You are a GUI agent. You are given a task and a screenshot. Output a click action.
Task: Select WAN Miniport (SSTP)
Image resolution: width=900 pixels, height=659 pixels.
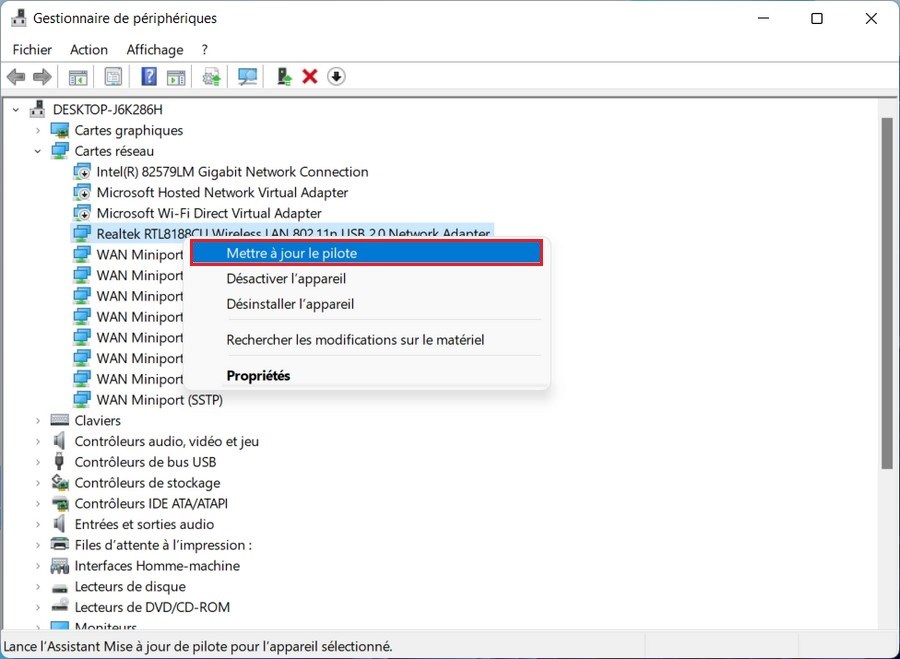coord(160,400)
